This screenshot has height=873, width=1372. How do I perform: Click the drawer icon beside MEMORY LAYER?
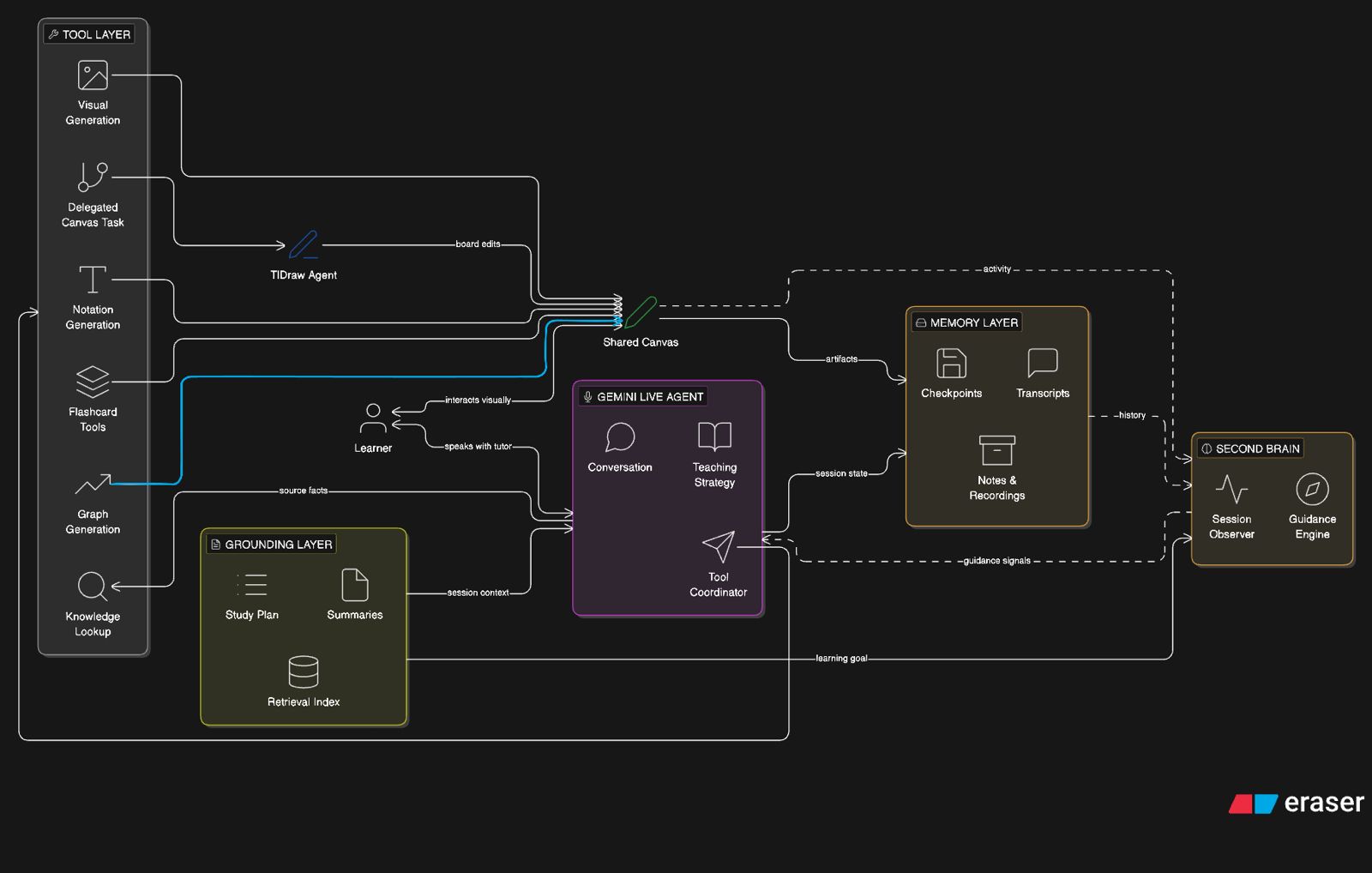coord(921,322)
